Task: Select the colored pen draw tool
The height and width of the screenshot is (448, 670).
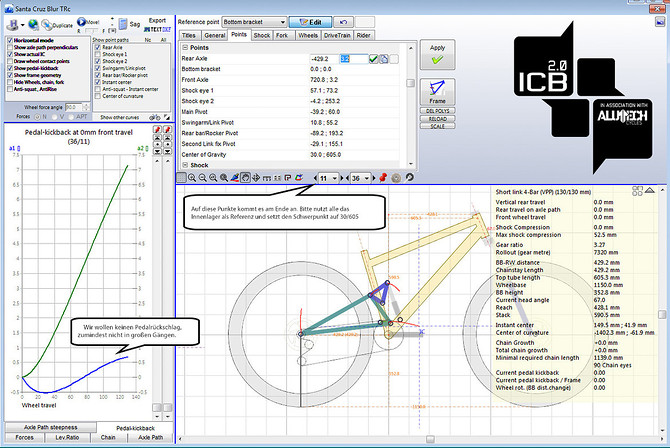Action: pyautogui.click(x=235, y=178)
